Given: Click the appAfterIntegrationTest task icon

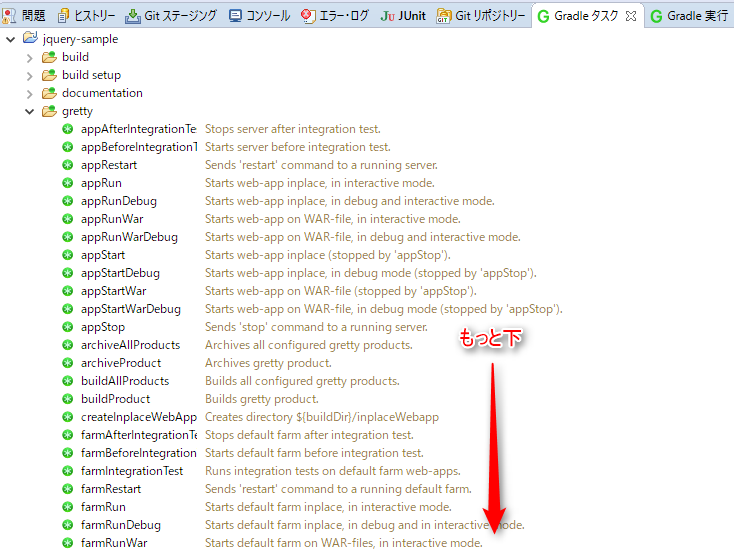Looking at the screenshot, I should click(68, 129).
